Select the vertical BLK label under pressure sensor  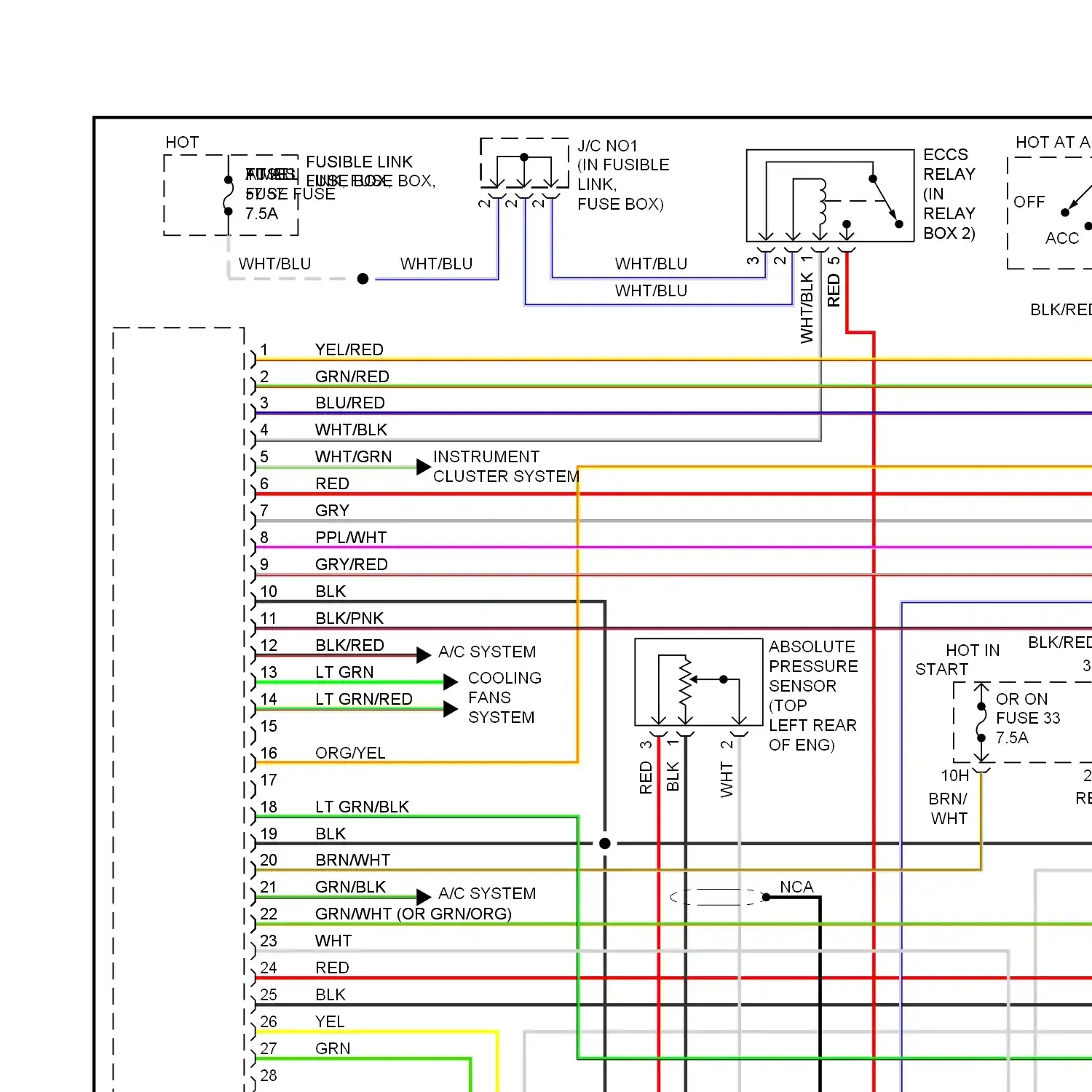pos(673,777)
